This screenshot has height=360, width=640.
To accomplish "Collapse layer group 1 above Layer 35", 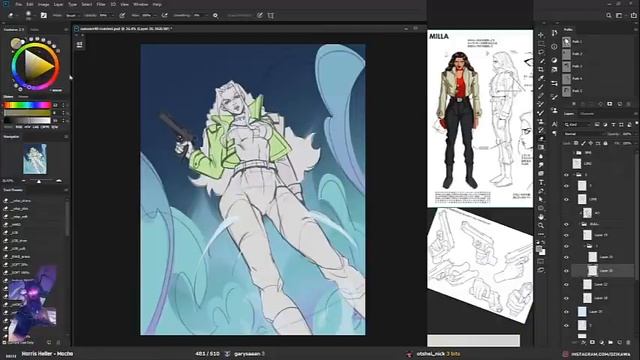I will pyautogui.click(x=584, y=246).
